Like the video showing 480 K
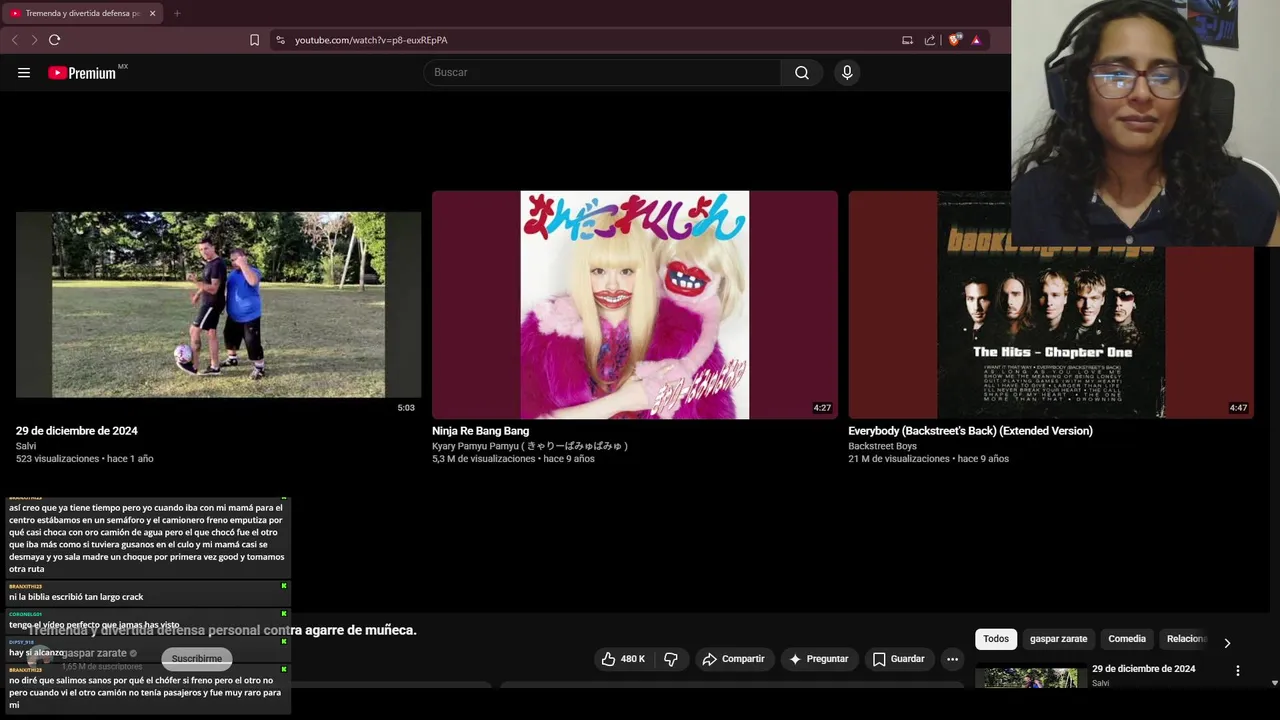Viewport: 1280px width, 720px height. 623,659
